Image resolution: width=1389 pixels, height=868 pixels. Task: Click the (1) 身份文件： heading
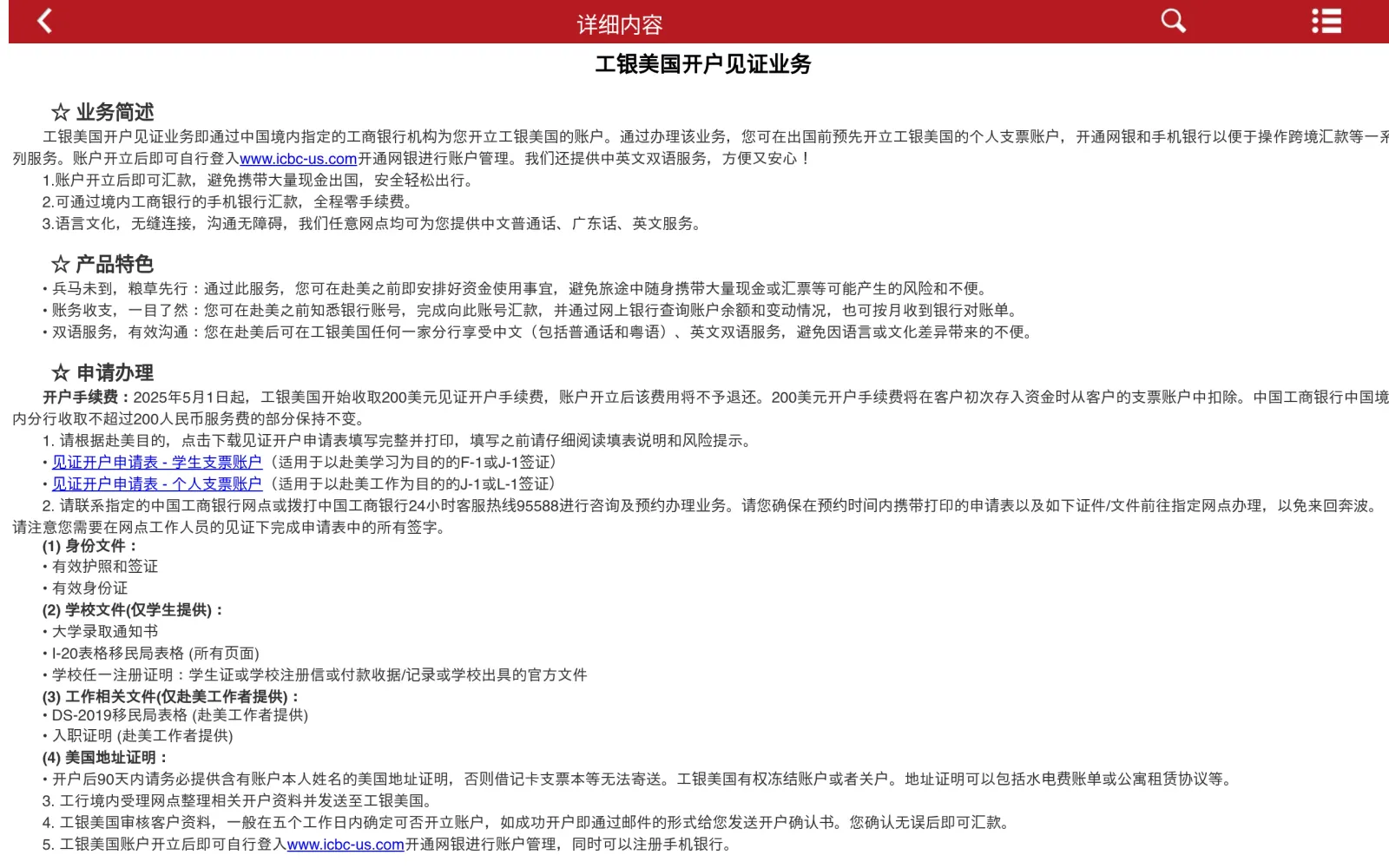pos(90,546)
